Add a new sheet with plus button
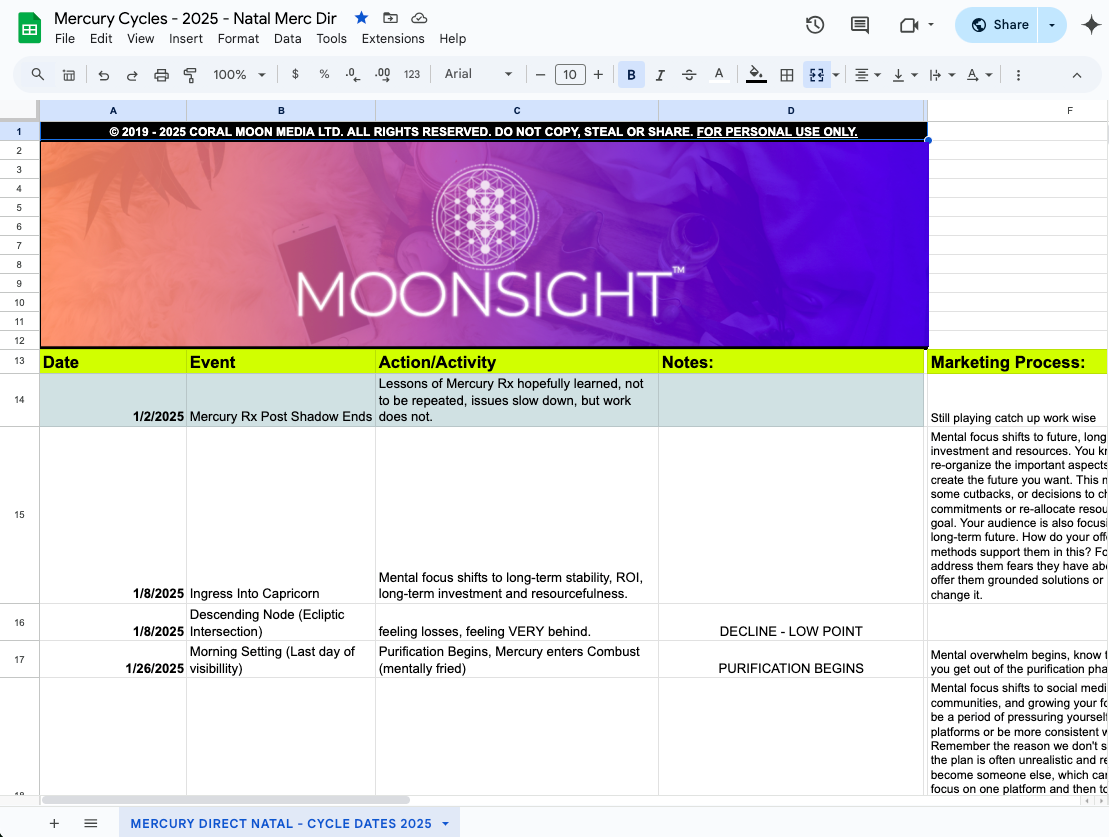Screen dimensions: 1109x837 pyautogui.click(x=54, y=823)
